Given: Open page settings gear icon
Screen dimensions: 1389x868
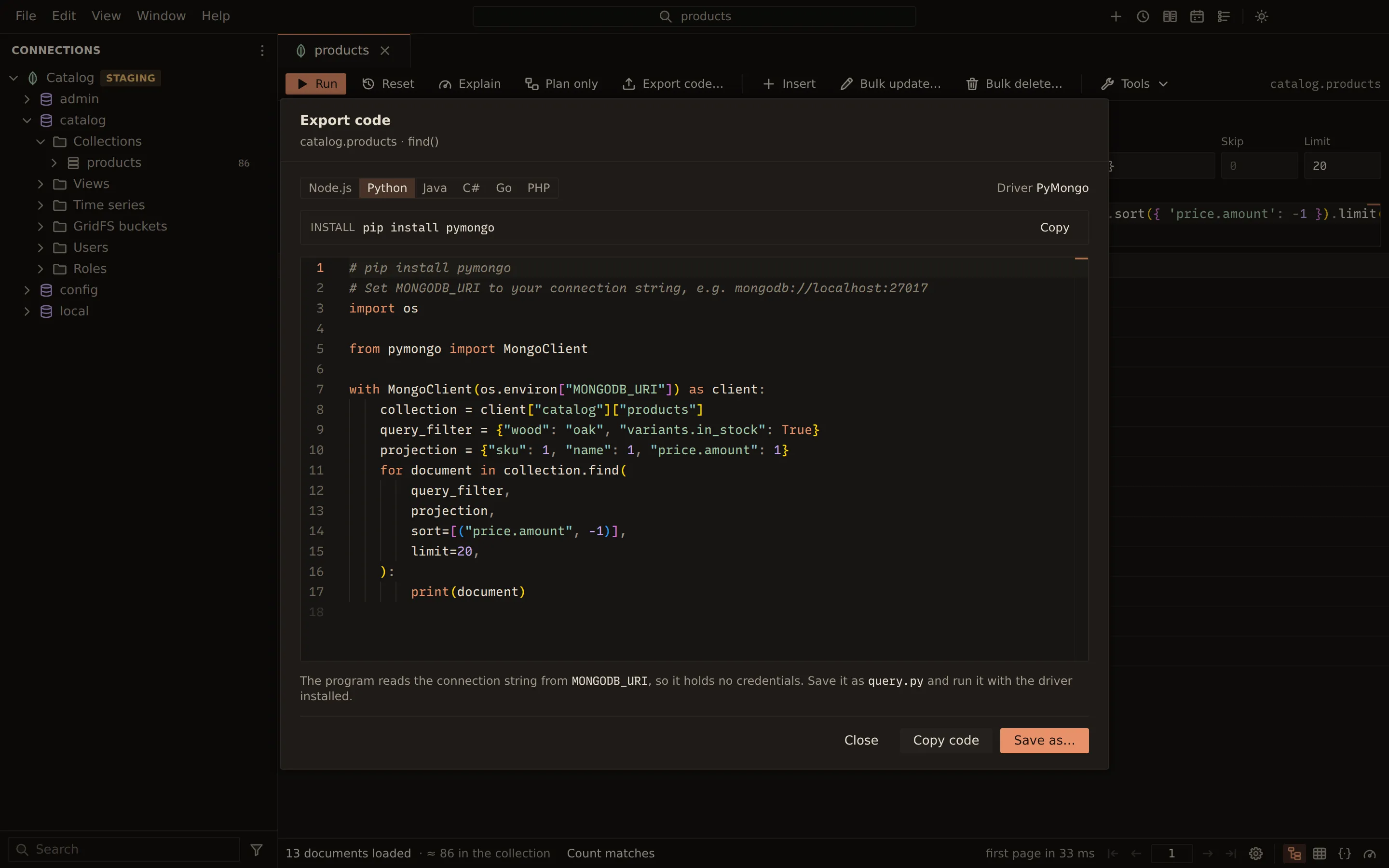Looking at the screenshot, I should pos(1256,854).
